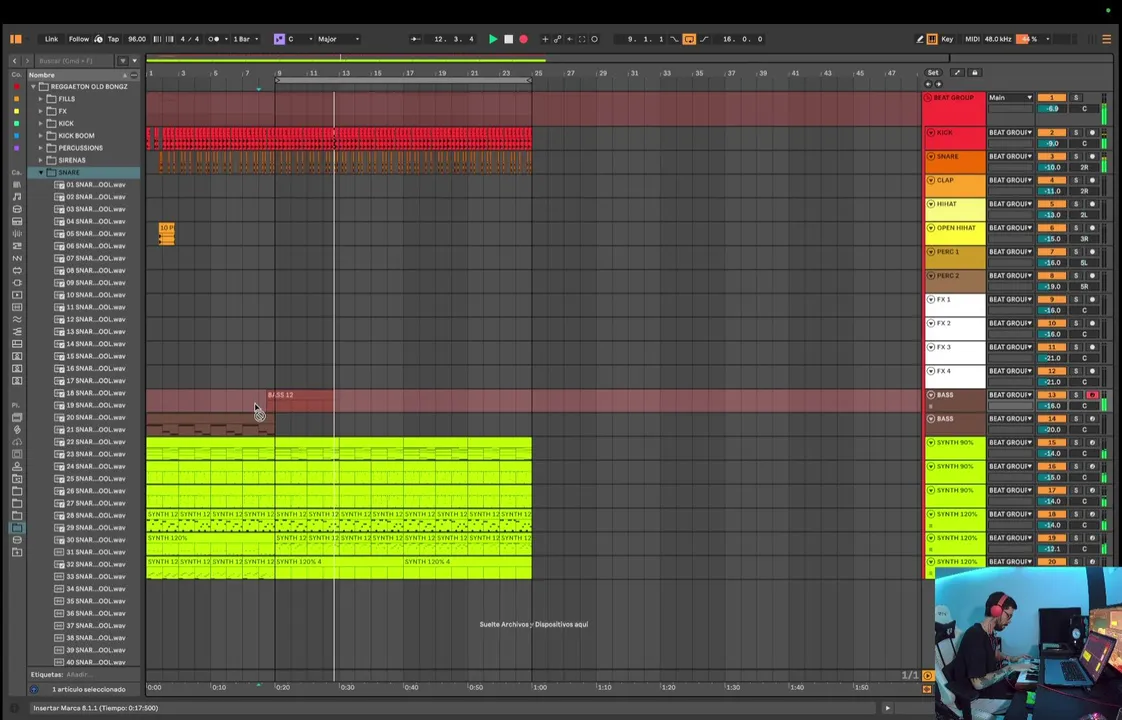Click the SNARE pan value 2R
The width and height of the screenshot is (1122, 720).
click(x=1084, y=167)
